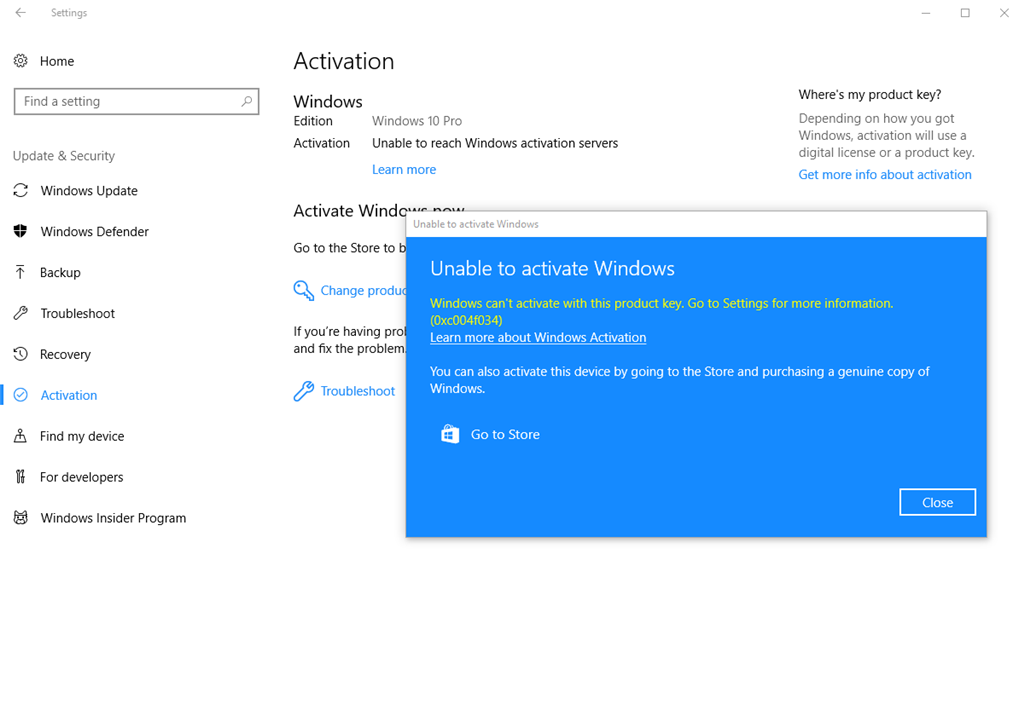Open the Home settings page
1024x721 pixels.
(57, 61)
